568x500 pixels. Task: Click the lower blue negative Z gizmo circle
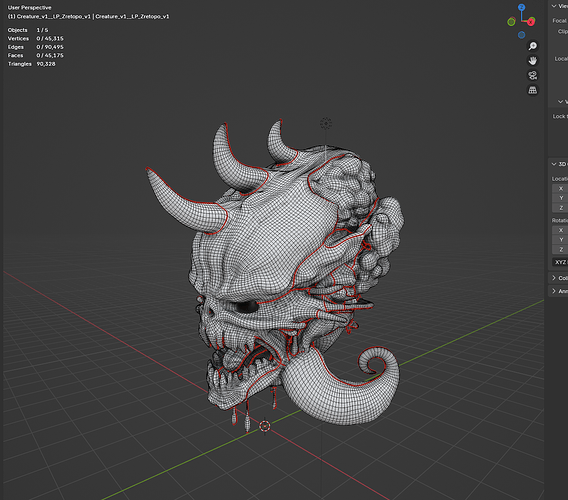point(521,35)
